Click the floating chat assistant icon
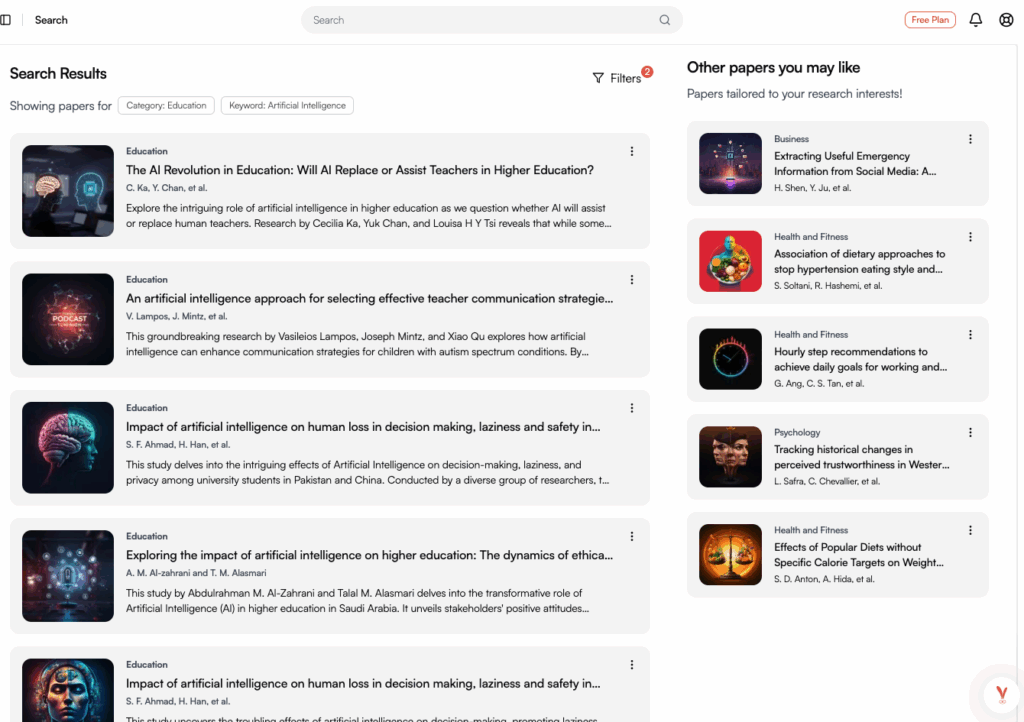The height and width of the screenshot is (722, 1024). [1001, 694]
